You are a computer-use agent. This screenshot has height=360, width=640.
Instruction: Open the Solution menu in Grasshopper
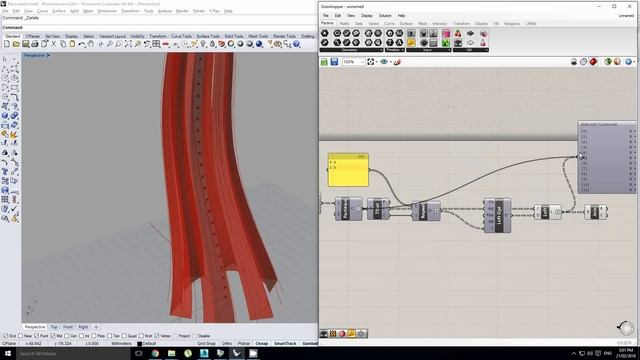point(385,16)
